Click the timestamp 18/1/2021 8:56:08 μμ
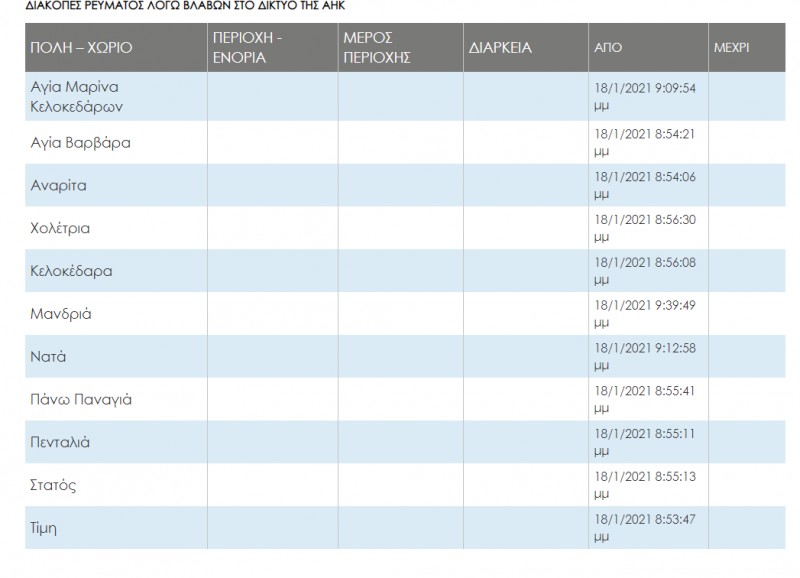The width and height of the screenshot is (800, 578). point(645,271)
